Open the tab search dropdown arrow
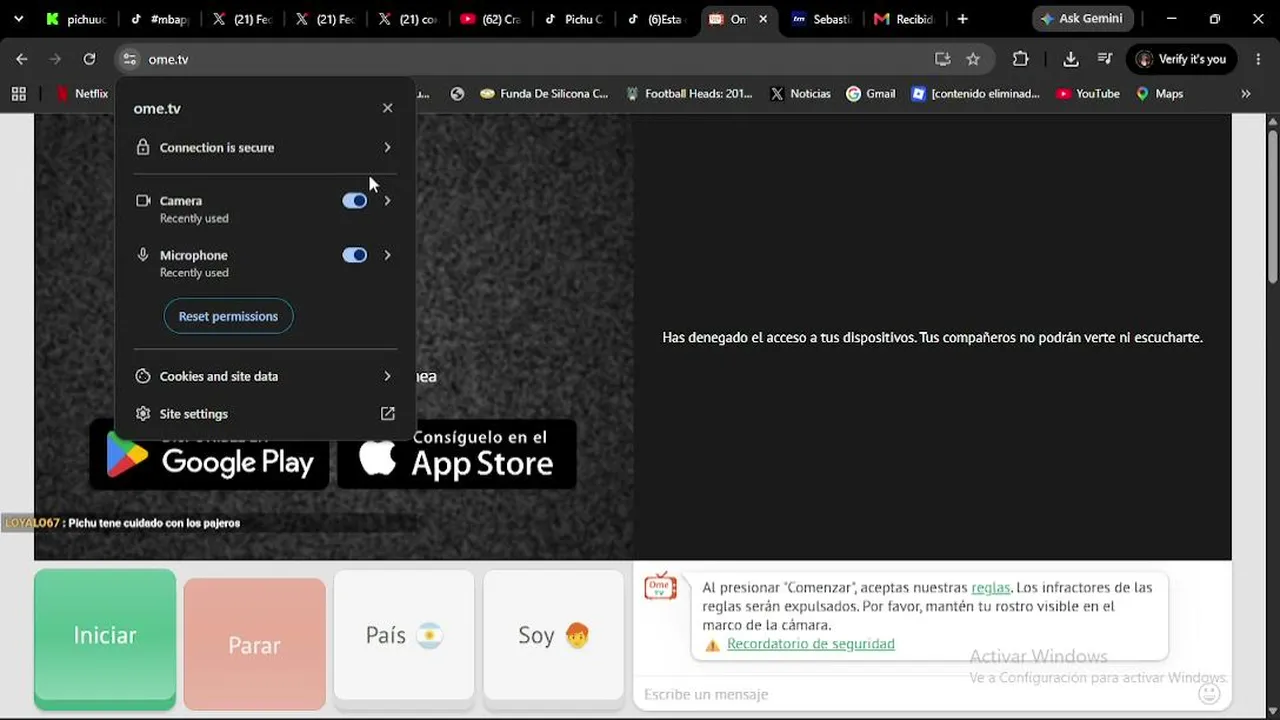This screenshot has width=1280, height=720. coord(18,19)
